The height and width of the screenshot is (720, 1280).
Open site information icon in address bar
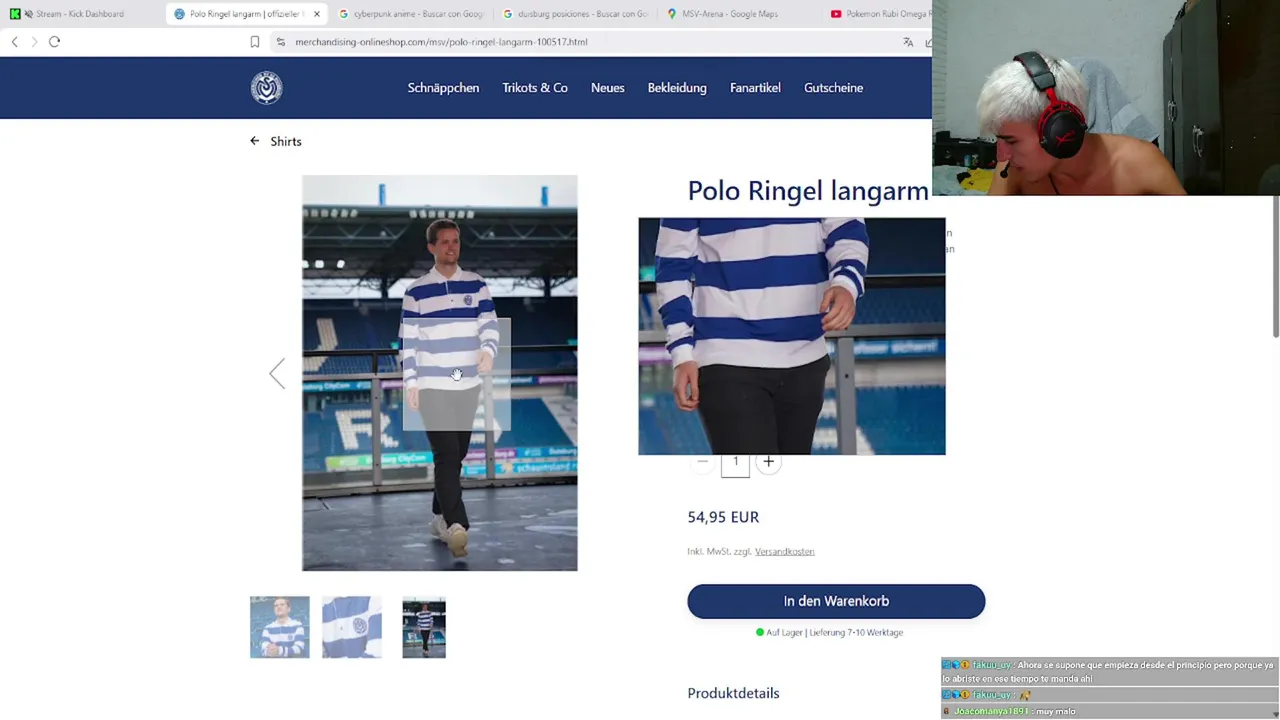(280, 42)
